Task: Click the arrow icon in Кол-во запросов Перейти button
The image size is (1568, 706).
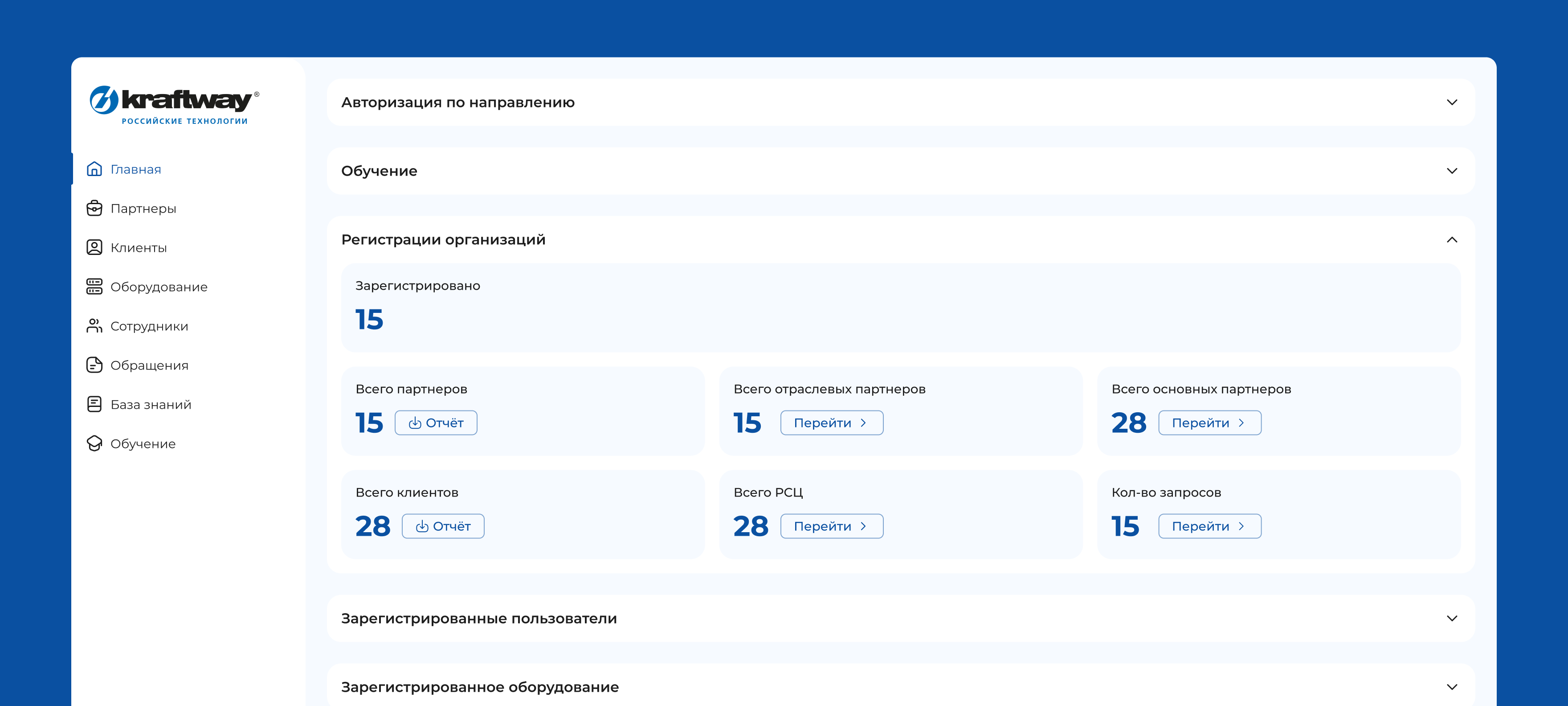Action: coord(1241,526)
